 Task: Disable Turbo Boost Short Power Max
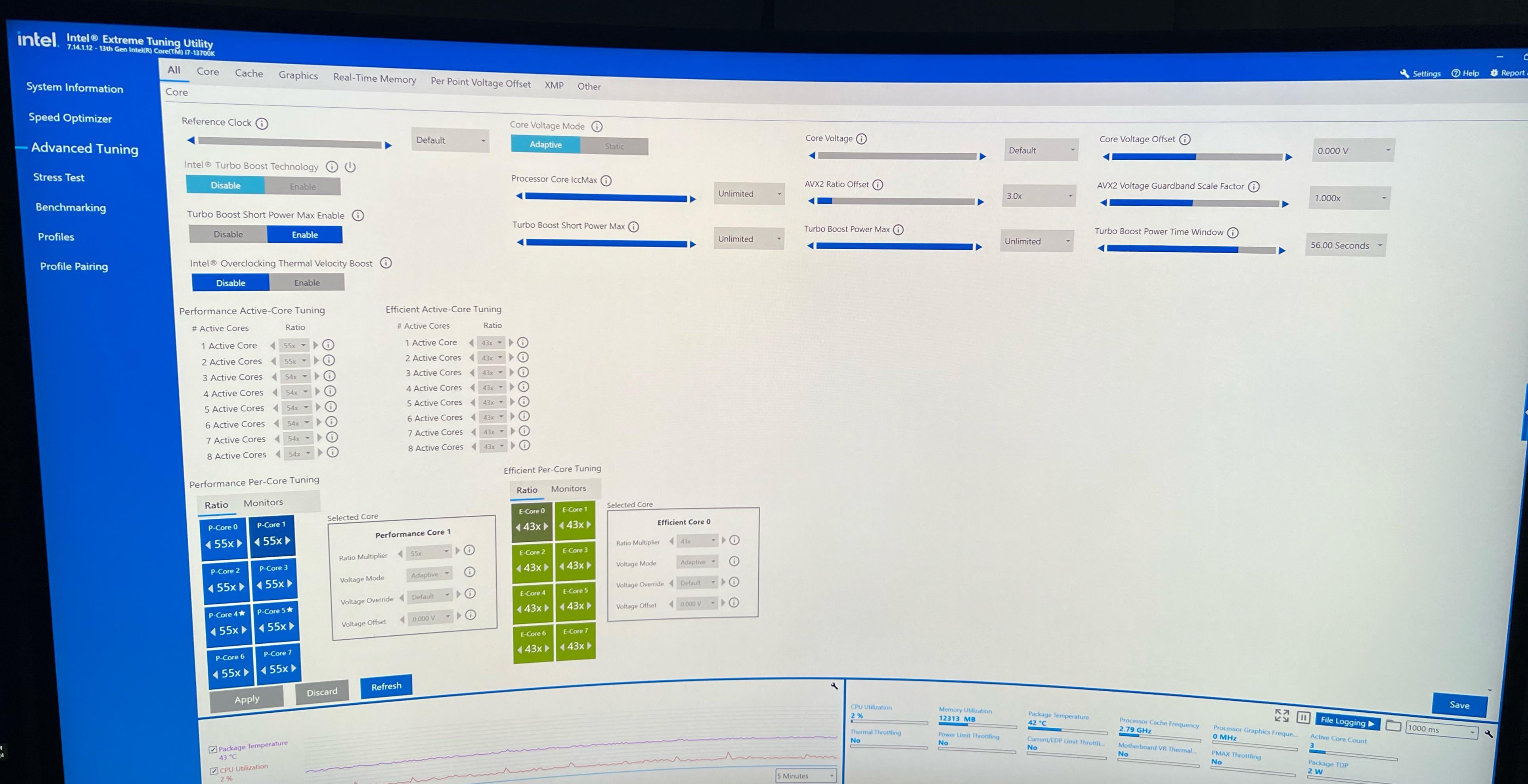(x=228, y=234)
